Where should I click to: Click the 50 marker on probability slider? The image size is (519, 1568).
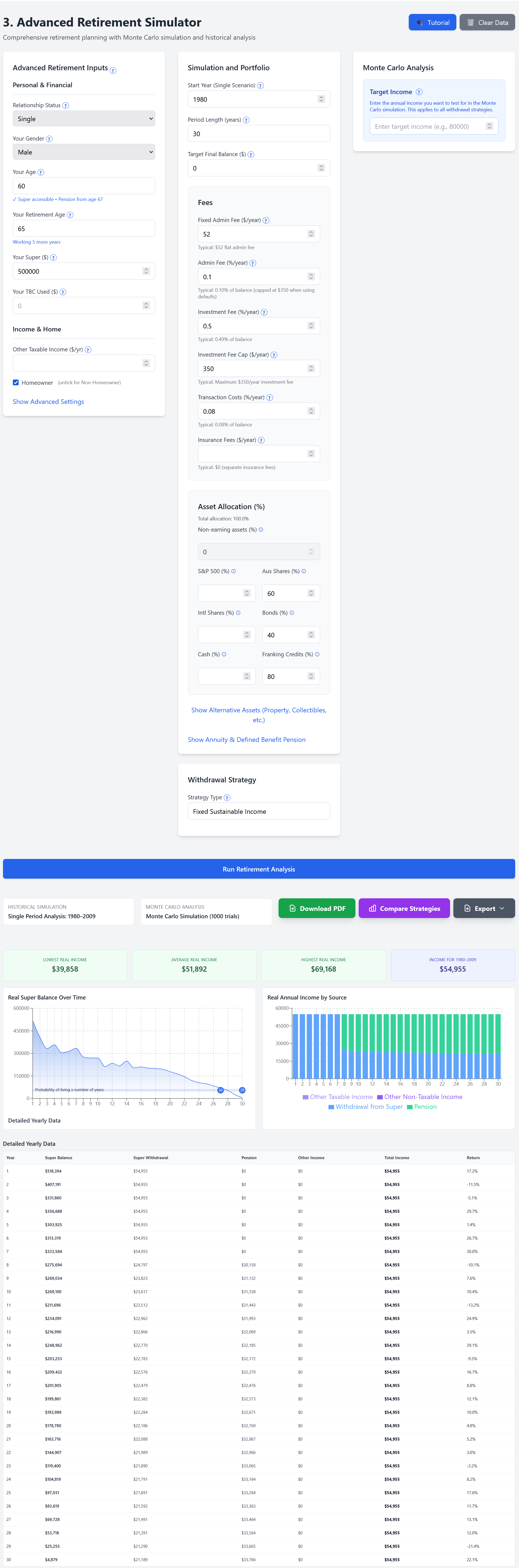coord(221,1090)
